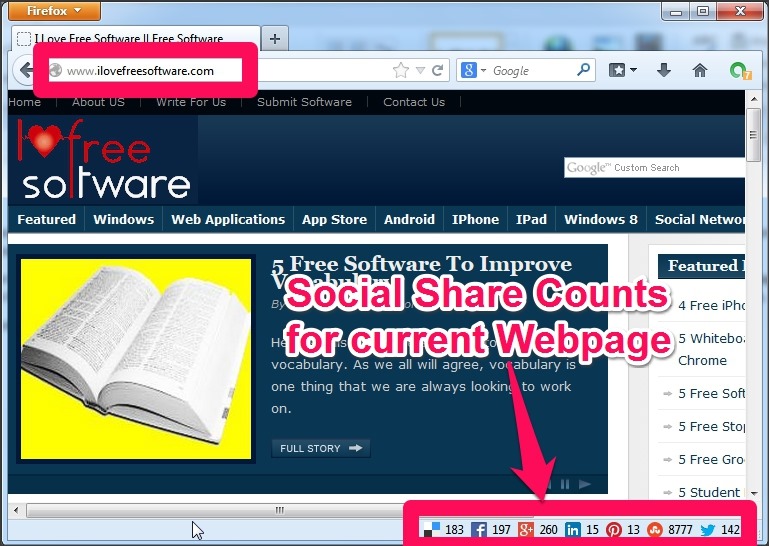
Task: Open the bookmarks menu icon
Action: pos(623,70)
